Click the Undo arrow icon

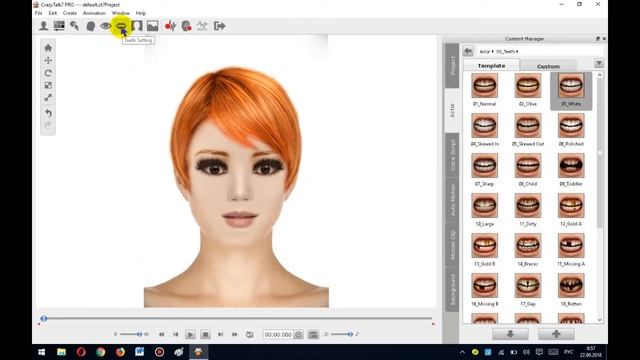[x=48, y=113]
